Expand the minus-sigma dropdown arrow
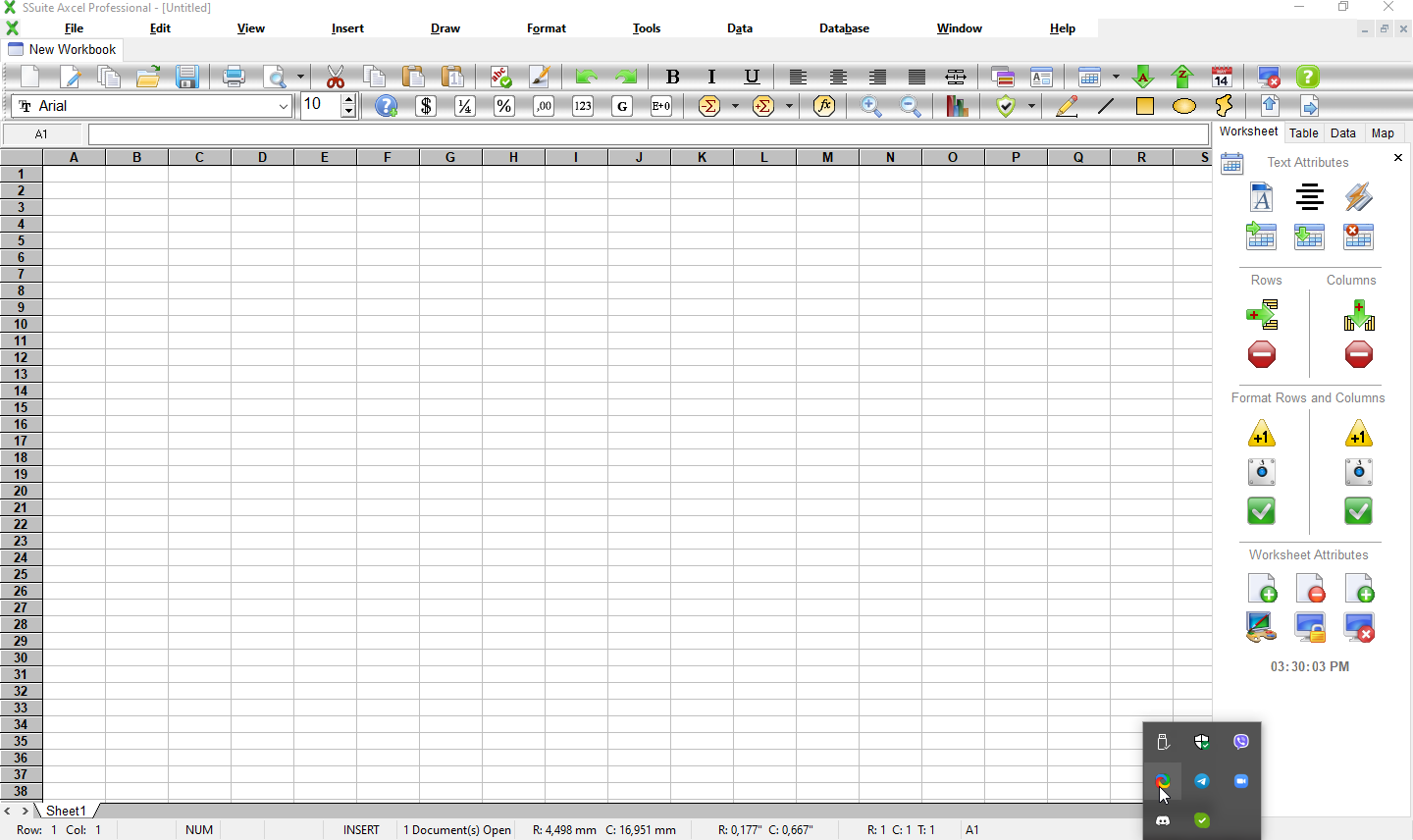This screenshot has height=840, width=1413. (x=735, y=106)
